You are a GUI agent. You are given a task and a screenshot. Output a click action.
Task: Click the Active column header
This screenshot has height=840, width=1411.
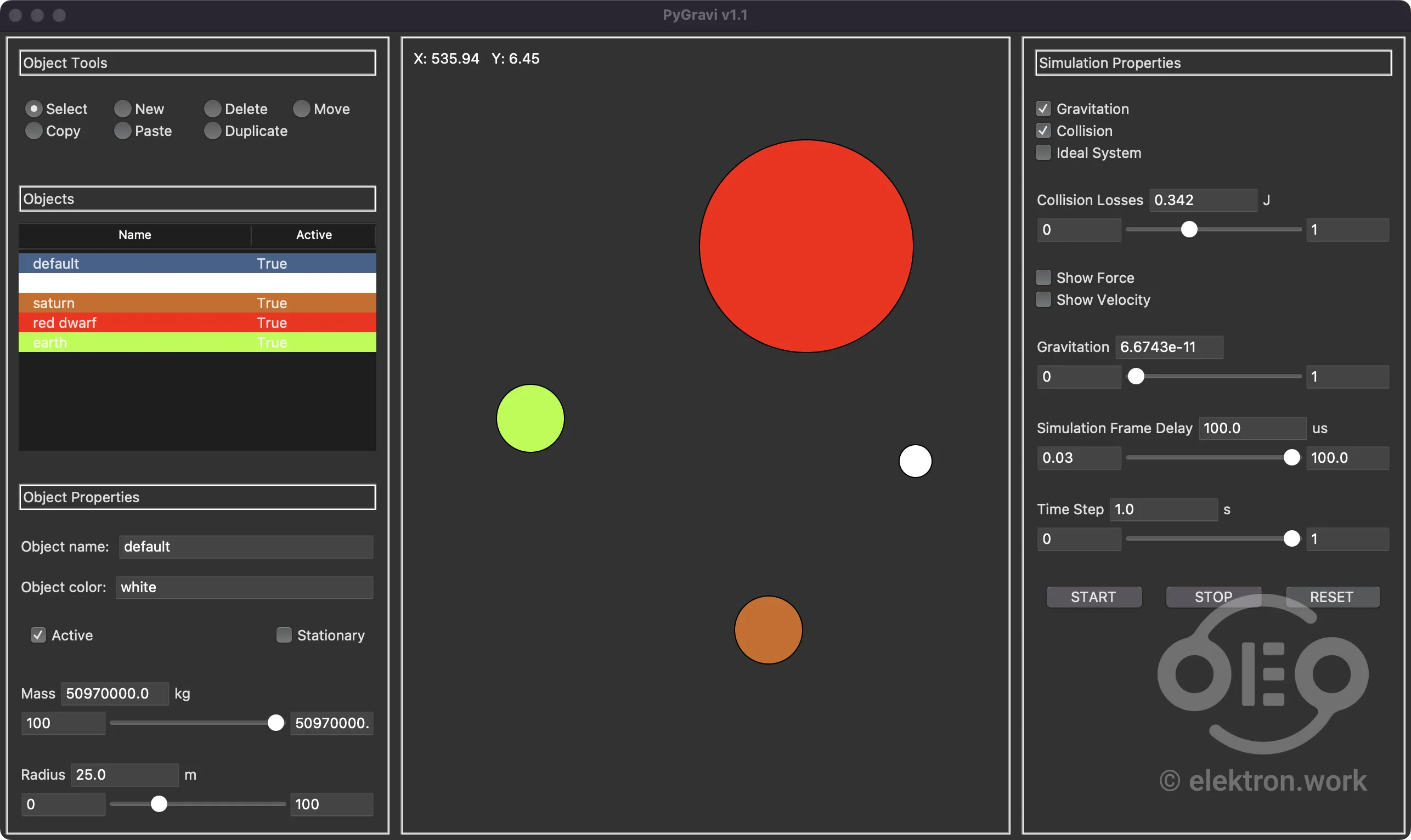(314, 235)
